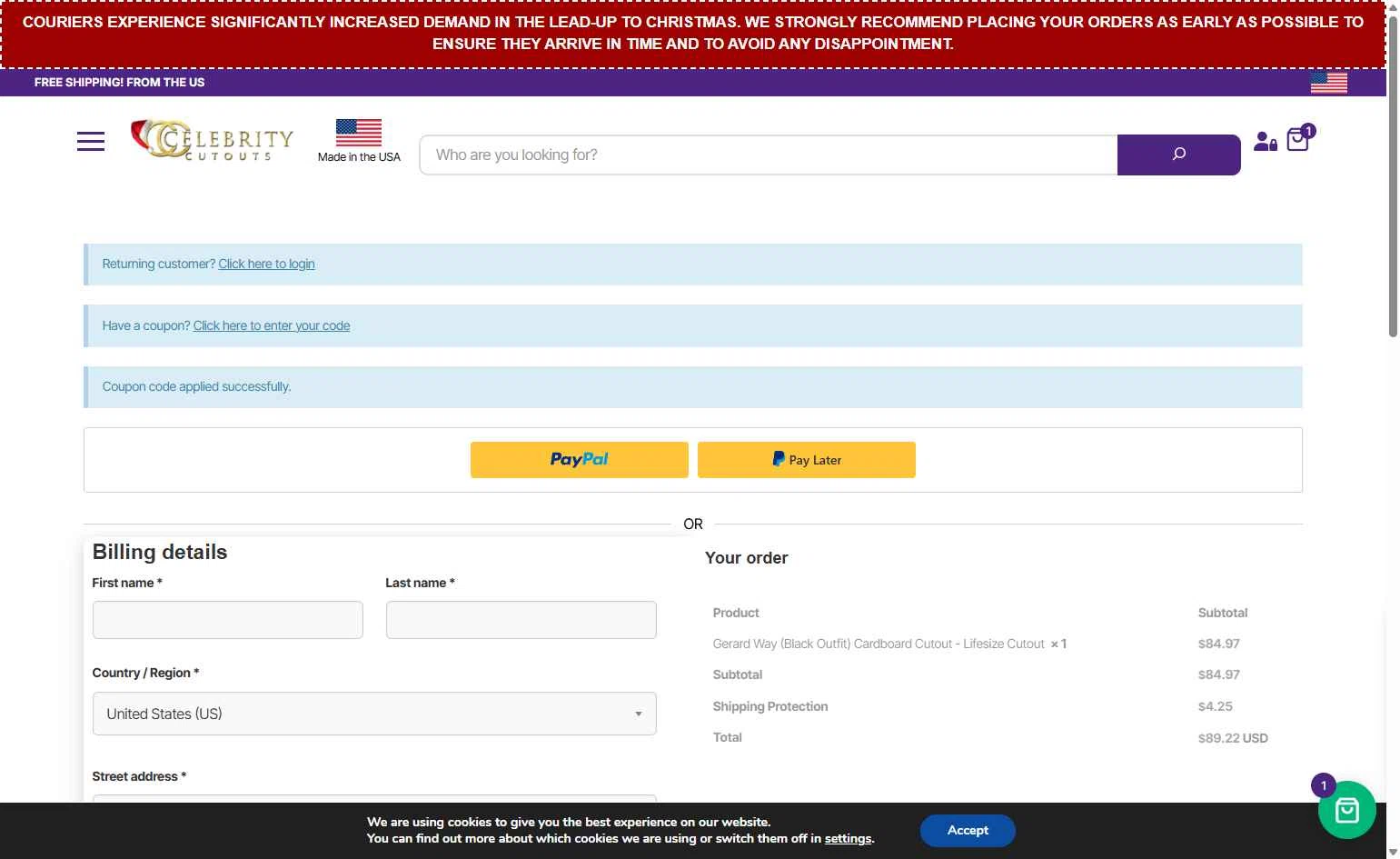Choose the PayPal Pay Later button

pos(807,460)
